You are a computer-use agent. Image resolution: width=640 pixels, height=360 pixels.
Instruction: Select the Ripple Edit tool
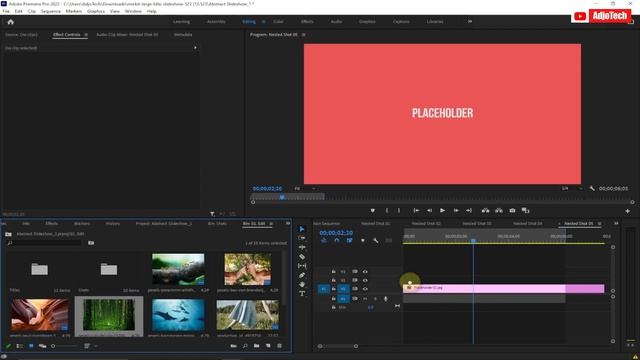coord(302,247)
